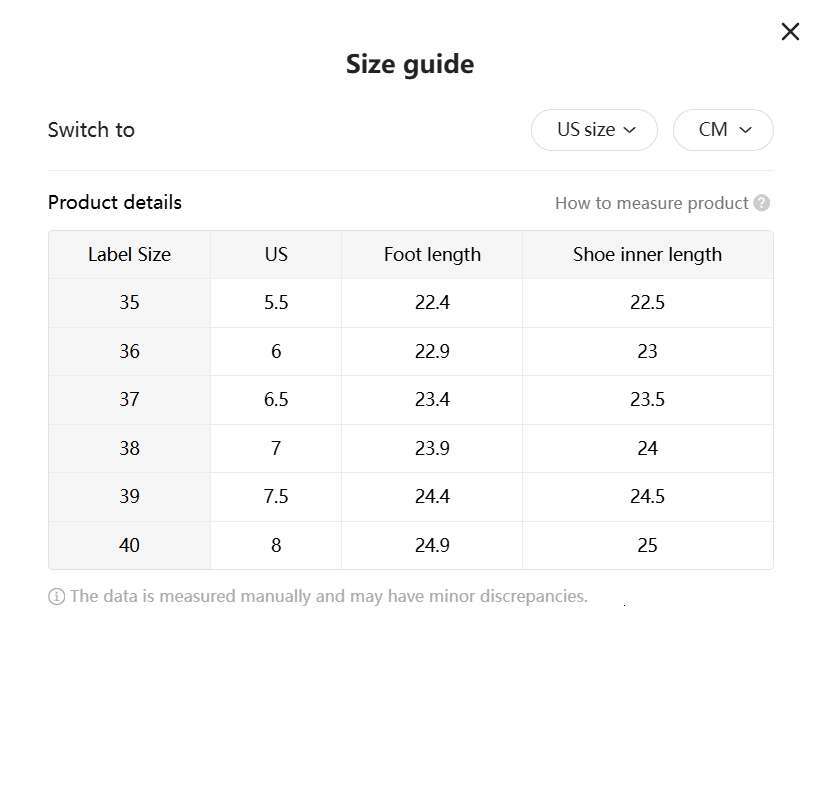The height and width of the screenshot is (797, 821).
Task: Click the Product details heading
Action: pyautogui.click(x=115, y=203)
